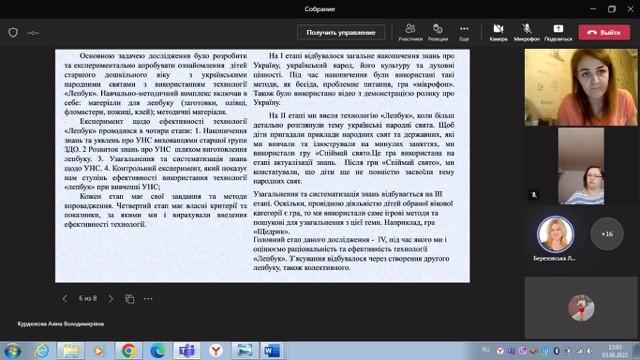Open Yandex Browser from the taskbar
Screen dimensions: 640x360
click(x=216, y=351)
